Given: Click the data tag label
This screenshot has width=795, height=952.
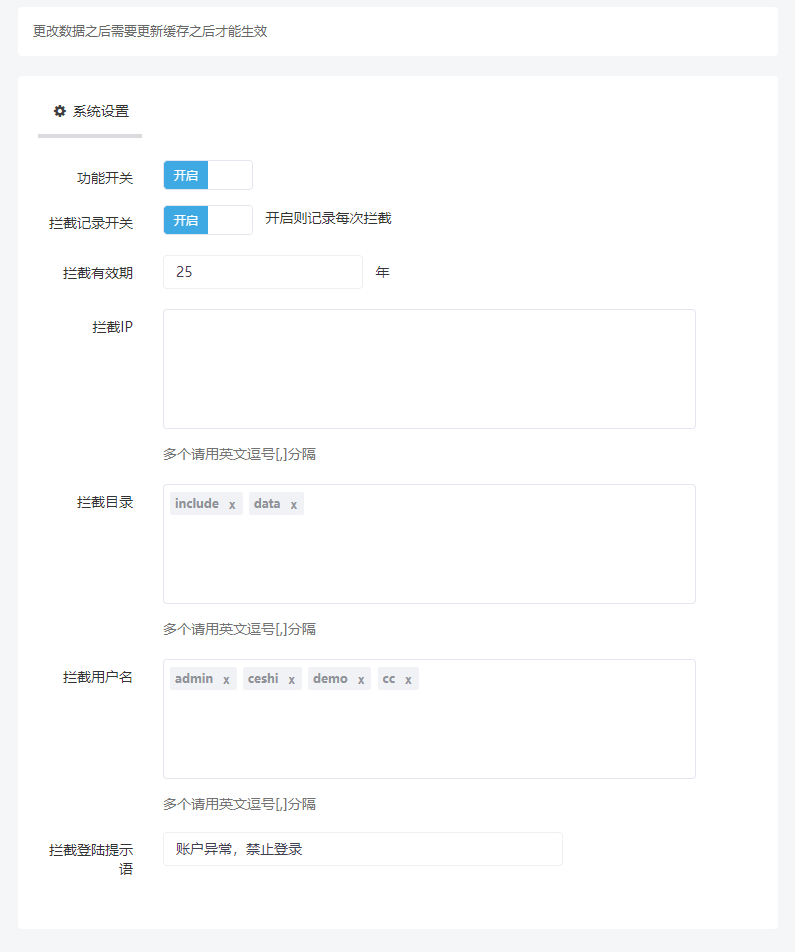Looking at the screenshot, I should point(267,504).
